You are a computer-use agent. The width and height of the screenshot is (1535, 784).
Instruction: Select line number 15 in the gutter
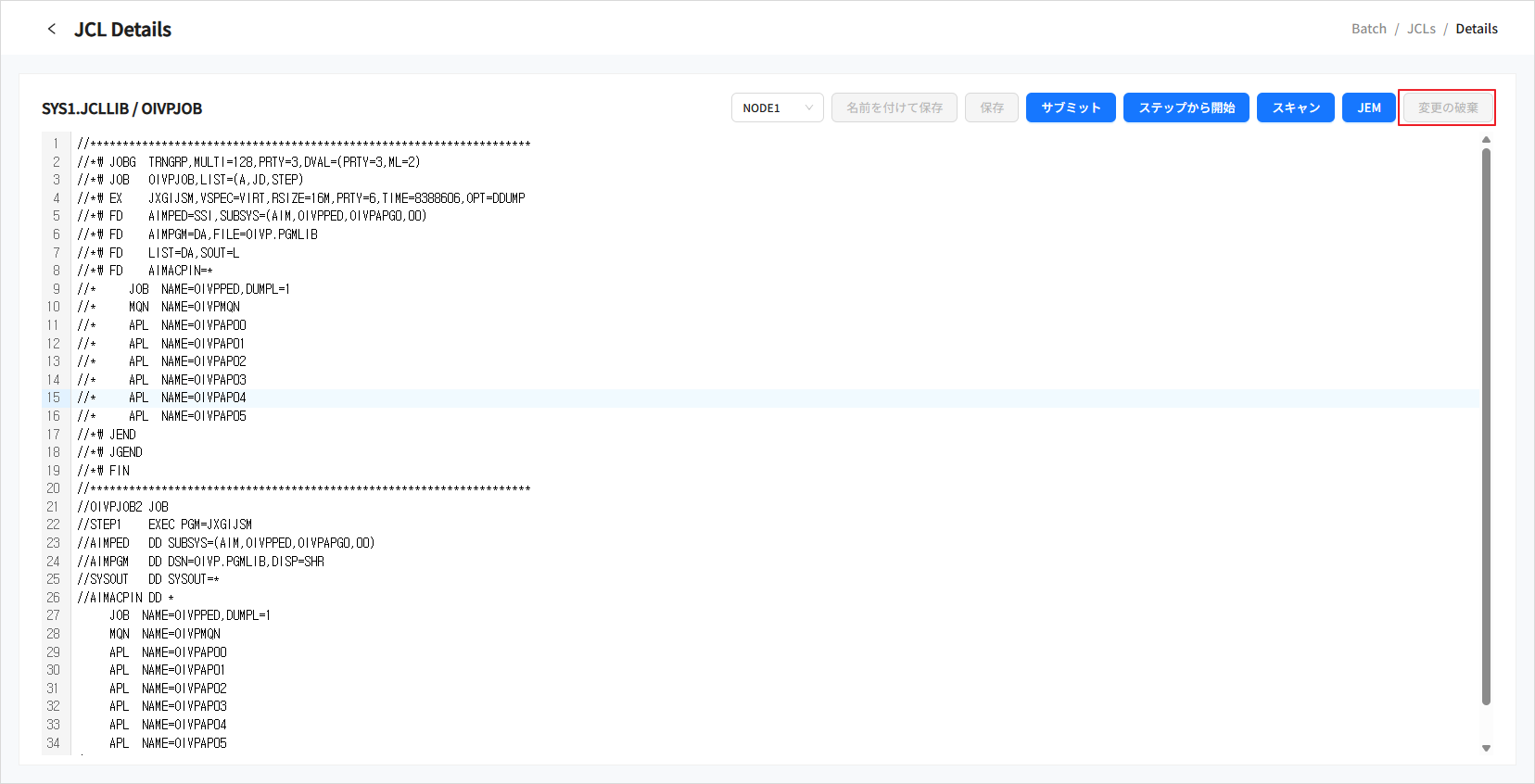pyautogui.click(x=54, y=398)
